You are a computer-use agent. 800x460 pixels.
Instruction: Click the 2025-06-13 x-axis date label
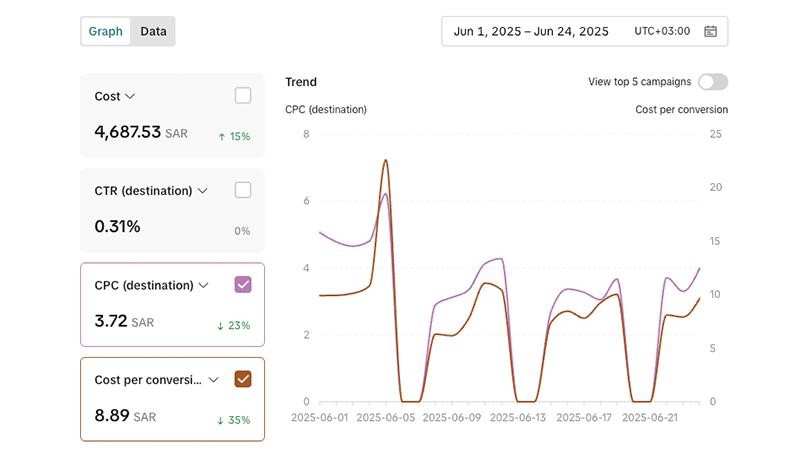pyautogui.click(x=518, y=418)
